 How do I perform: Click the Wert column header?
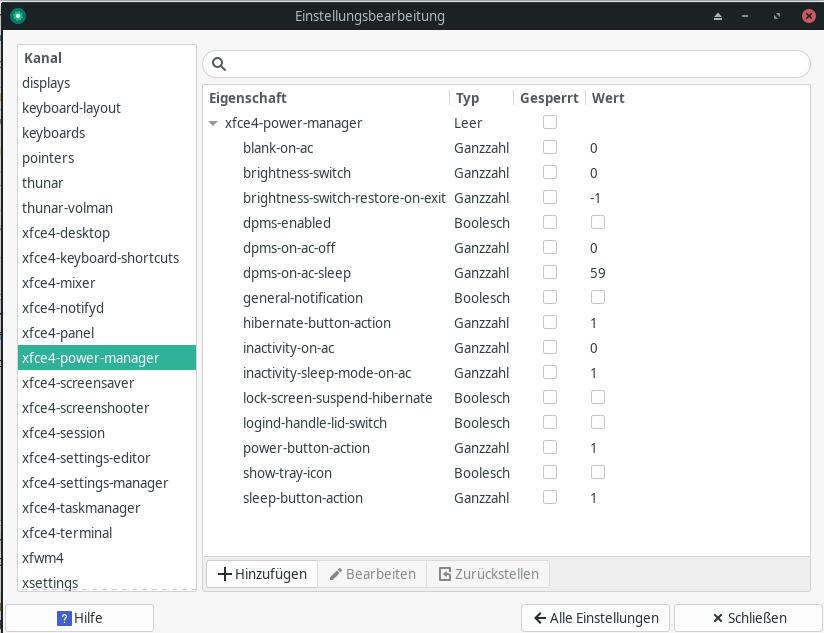[x=608, y=98]
